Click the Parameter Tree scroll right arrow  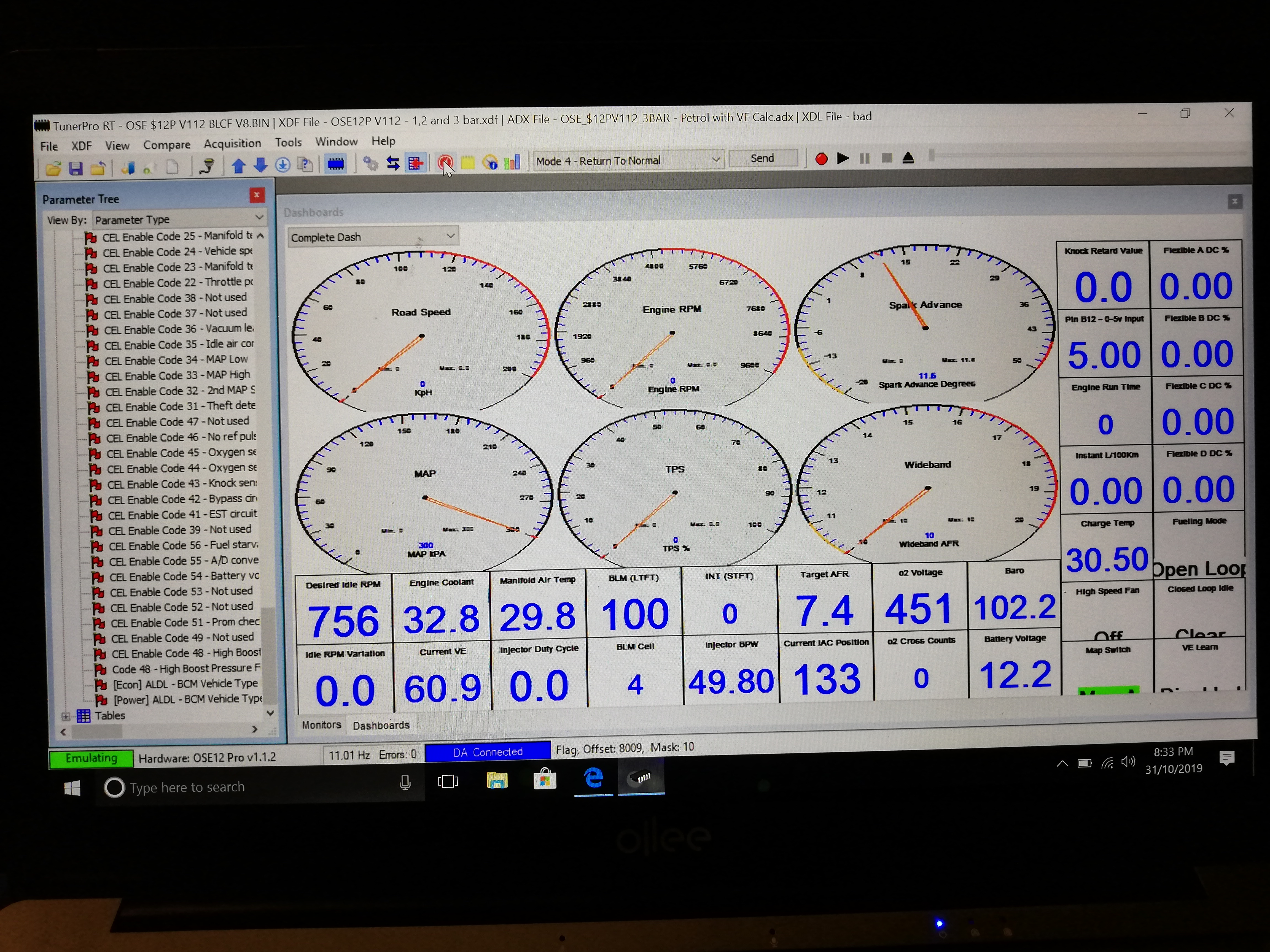(255, 729)
